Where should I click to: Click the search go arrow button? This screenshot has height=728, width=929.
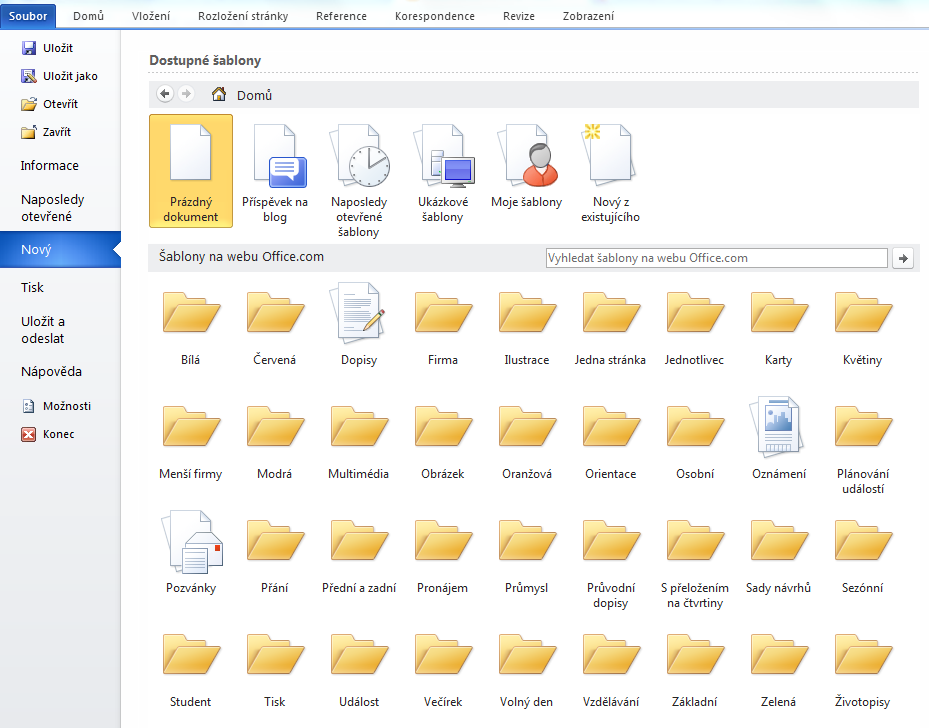(903, 258)
